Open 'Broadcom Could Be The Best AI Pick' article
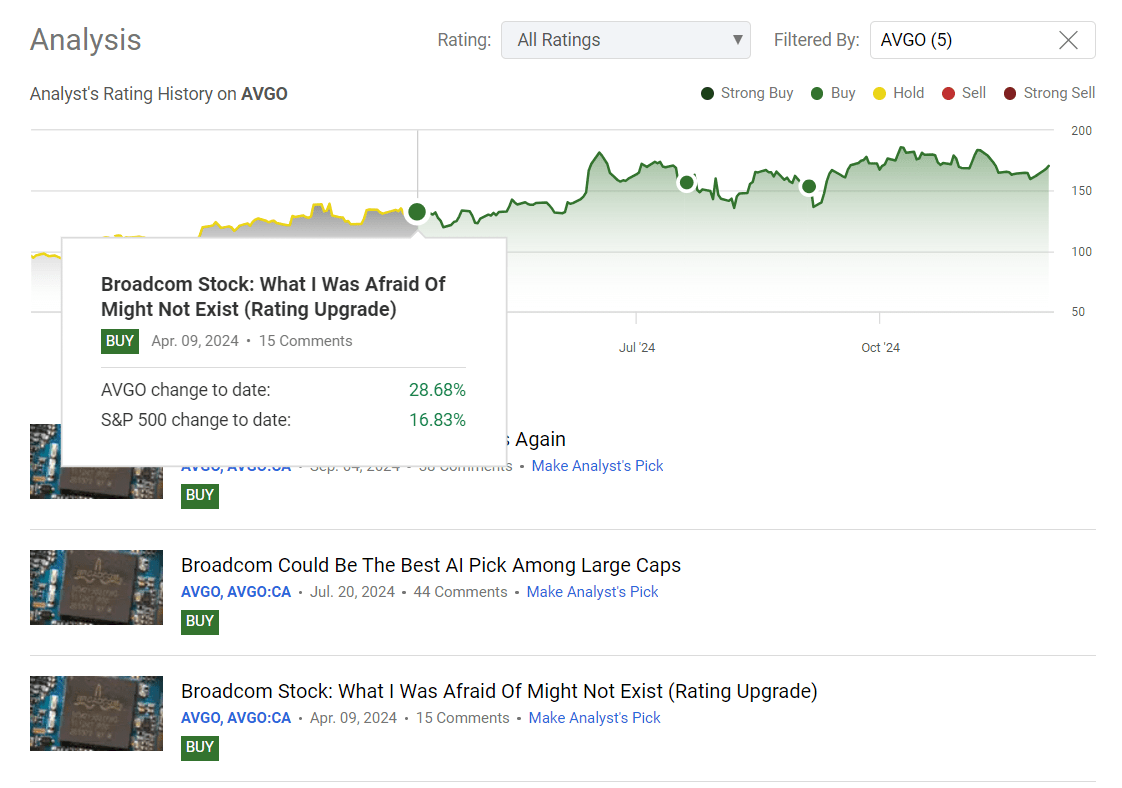The height and width of the screenshot is (788, 1122). pyautogui.click(x=431, y=565)
